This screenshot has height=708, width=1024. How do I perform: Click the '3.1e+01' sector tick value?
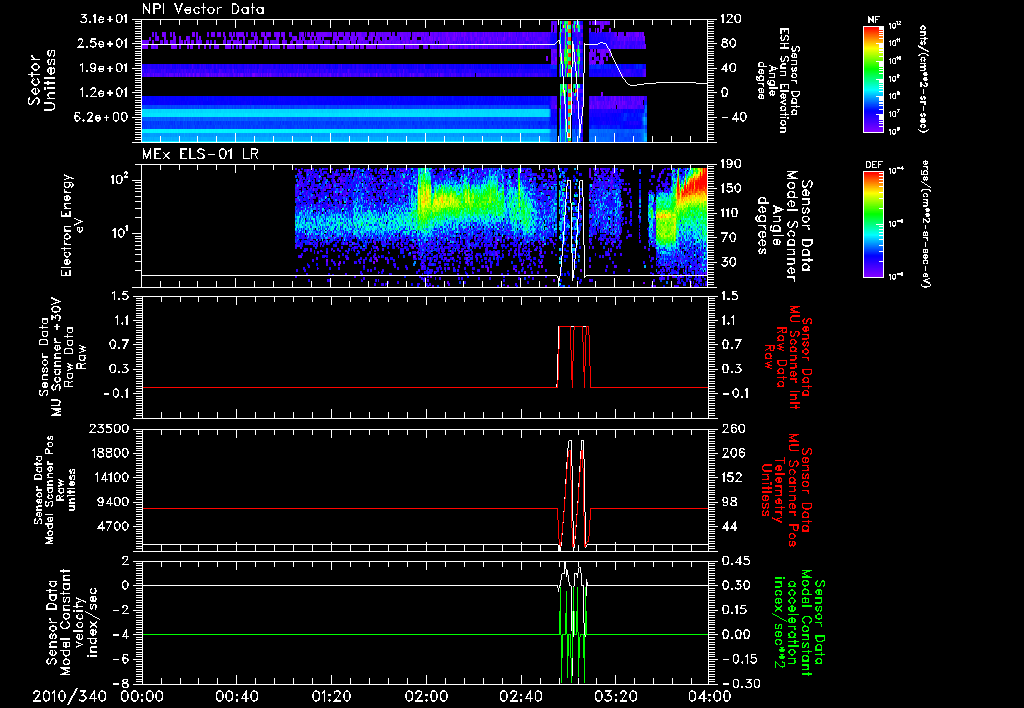click(x=104, y=19)
